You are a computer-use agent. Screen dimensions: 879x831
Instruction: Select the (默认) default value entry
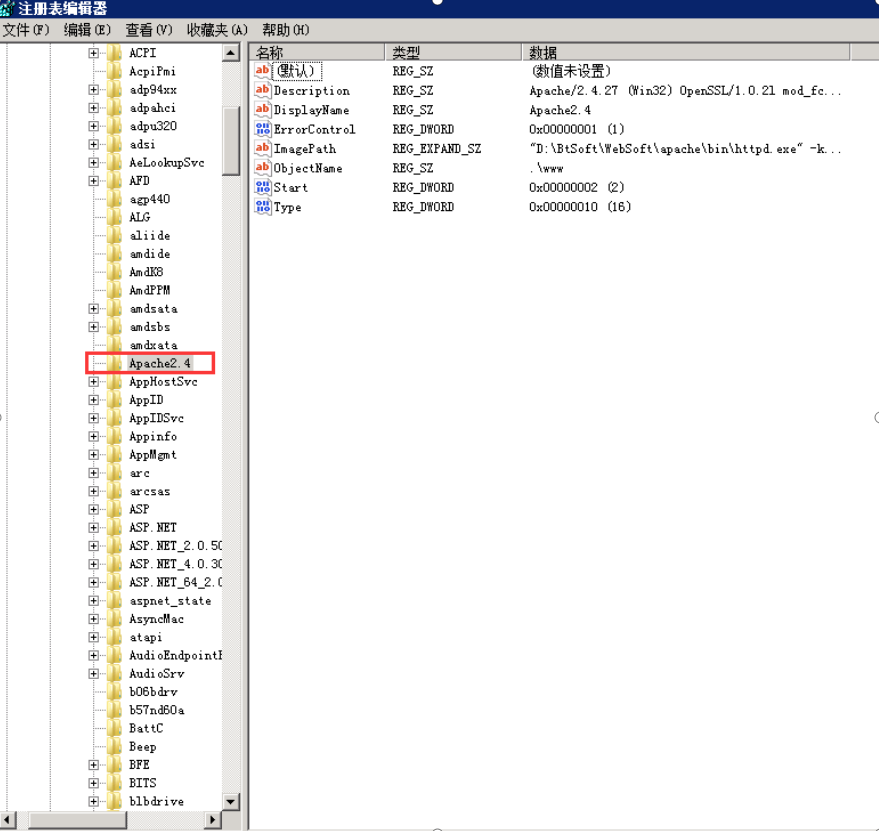pyautogui.click(x=297, y=71)
